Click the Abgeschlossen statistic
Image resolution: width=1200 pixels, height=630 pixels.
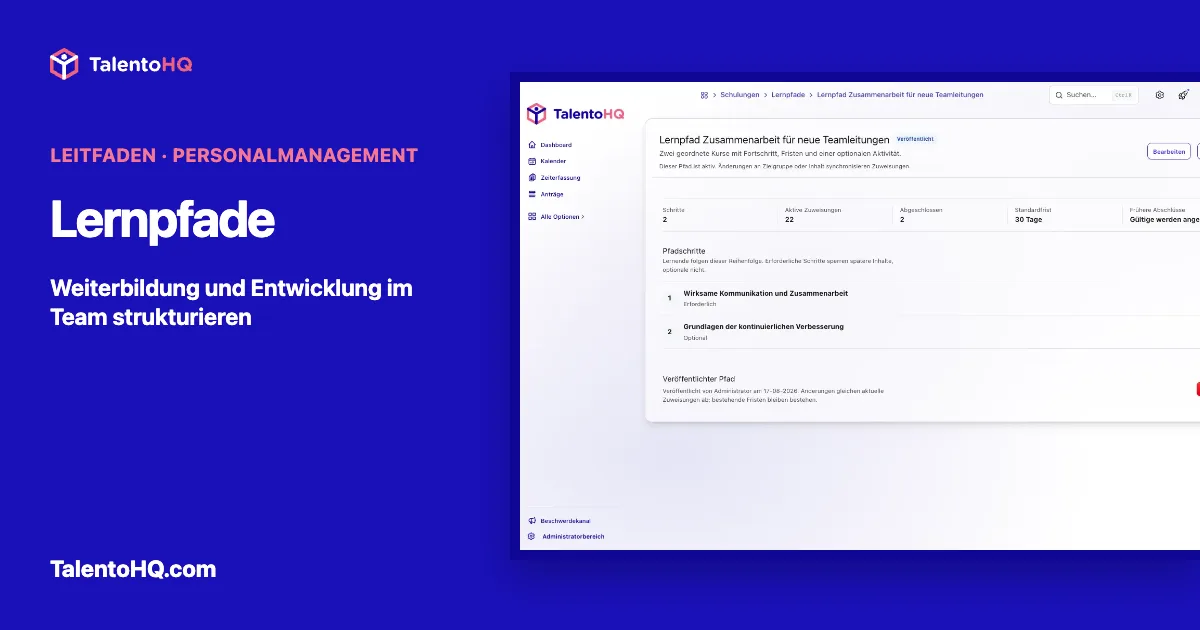click(921, 214)
